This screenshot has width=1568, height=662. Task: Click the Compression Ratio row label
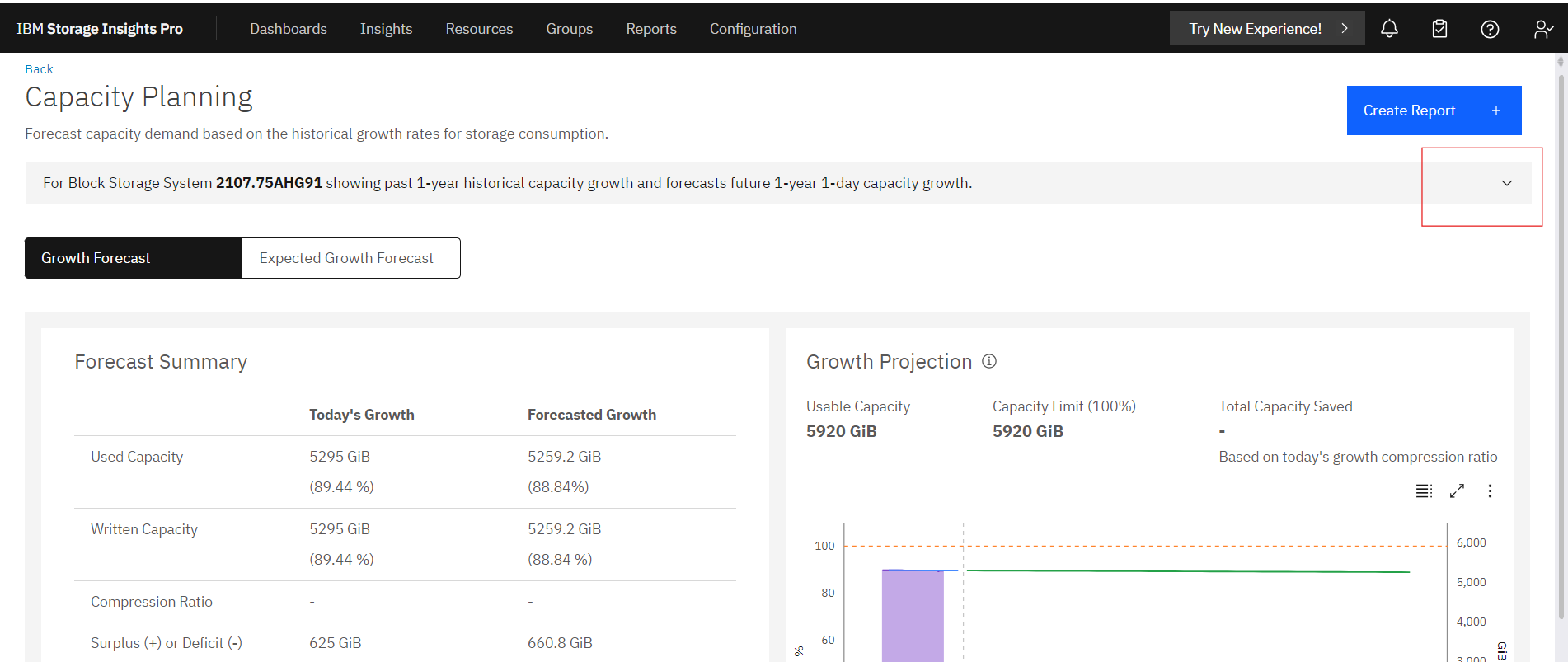pyautogui.click(x=152, y=602)
